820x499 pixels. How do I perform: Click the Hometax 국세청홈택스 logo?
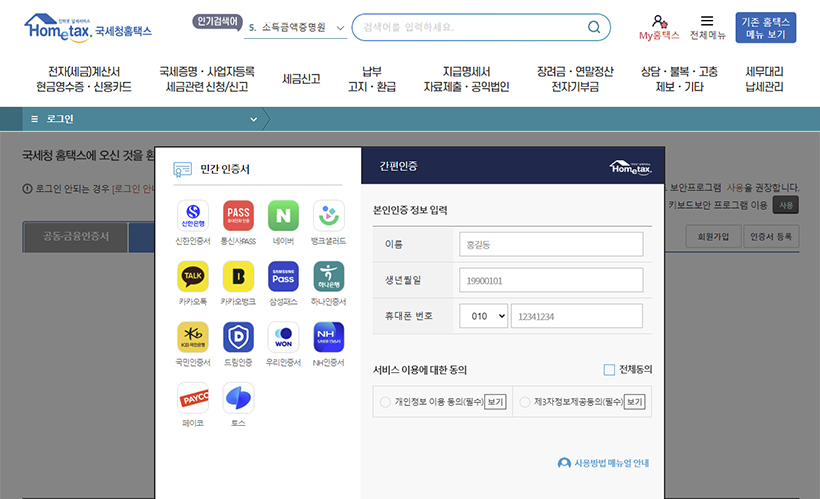[88, 27]
